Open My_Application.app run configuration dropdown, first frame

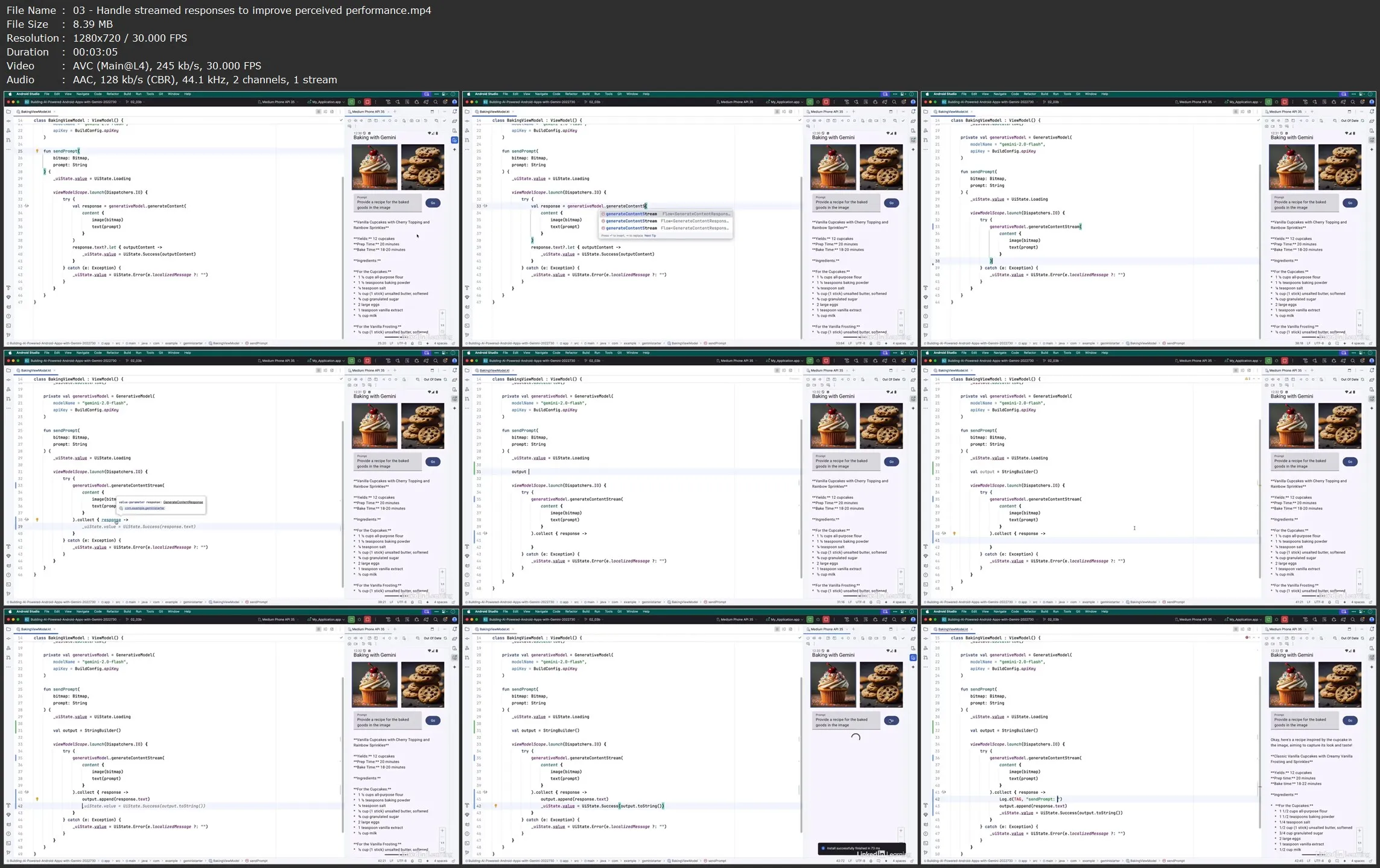[326, 102]
